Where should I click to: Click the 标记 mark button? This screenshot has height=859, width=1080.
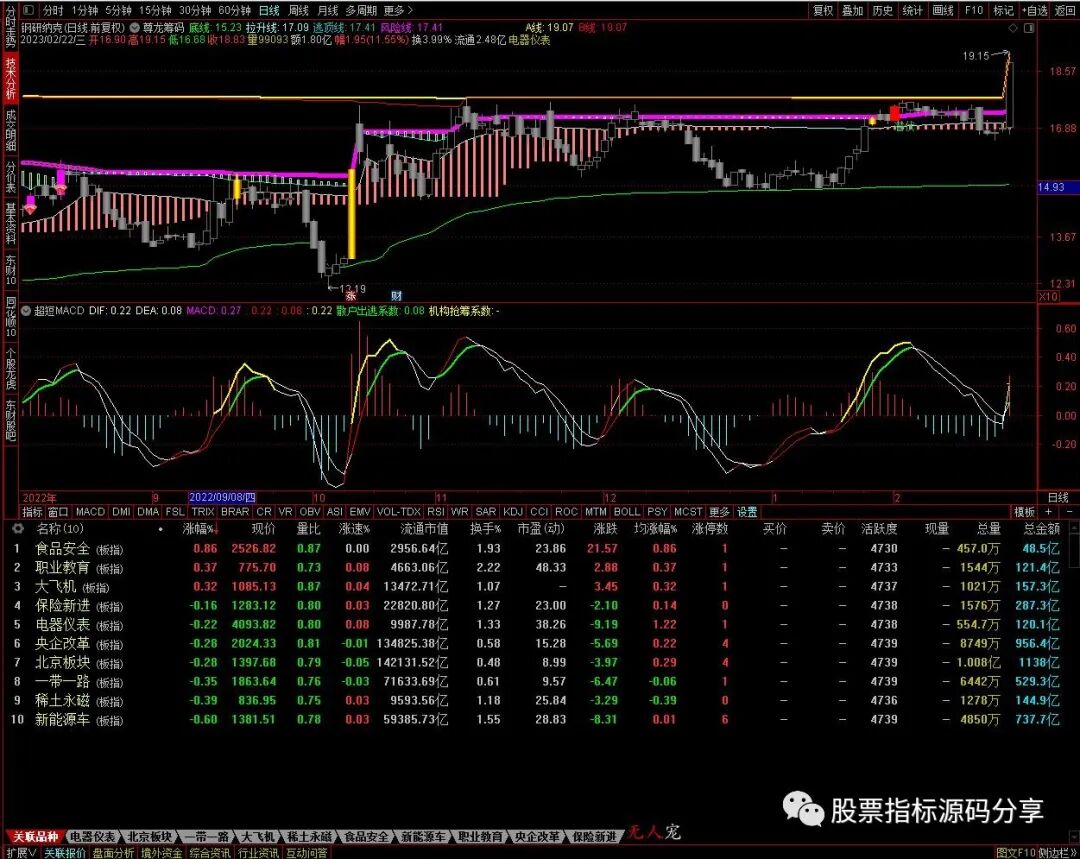tap(1003, 10)
